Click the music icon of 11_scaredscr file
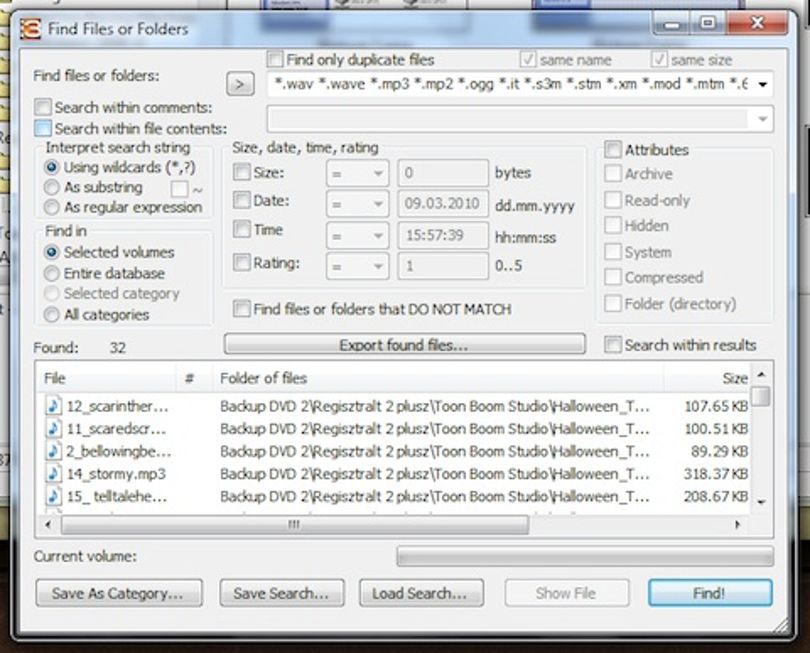The width and height of the screenshot is (810, 653). (53, 428)
